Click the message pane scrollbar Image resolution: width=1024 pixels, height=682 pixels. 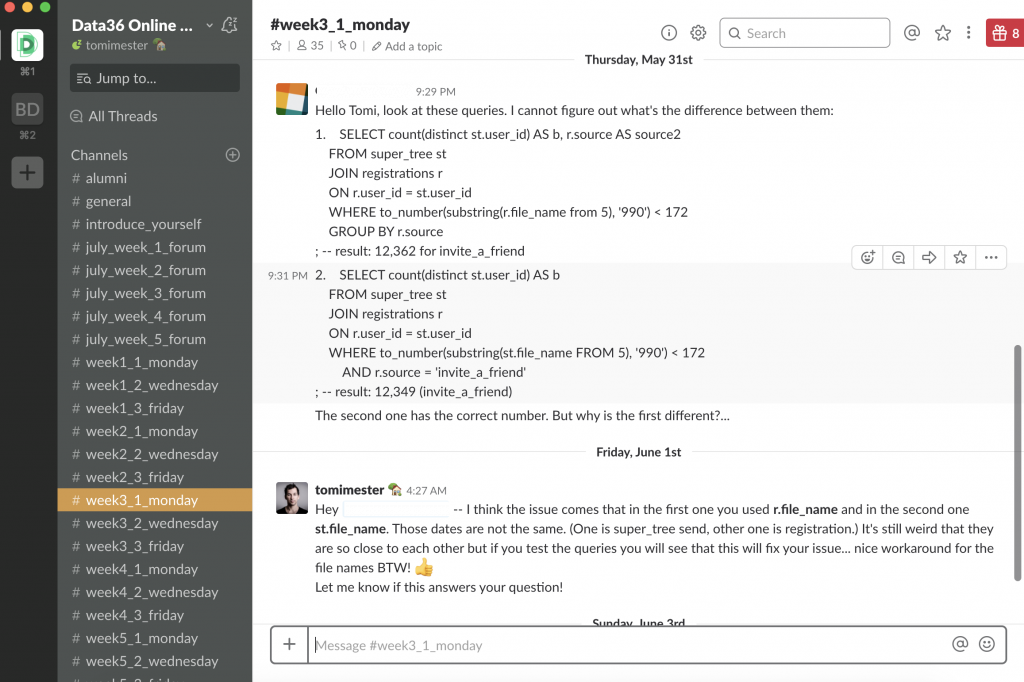coord(1017,463)
